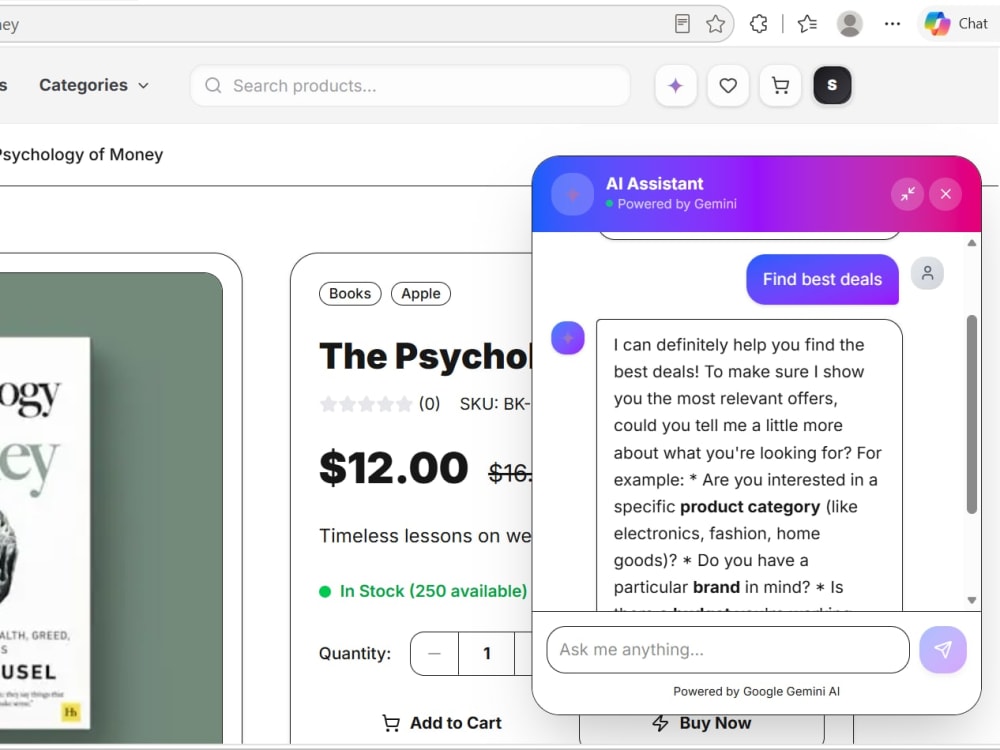Click the book cover image
This screenshot has width=1000, height=750.
[45, 533]
